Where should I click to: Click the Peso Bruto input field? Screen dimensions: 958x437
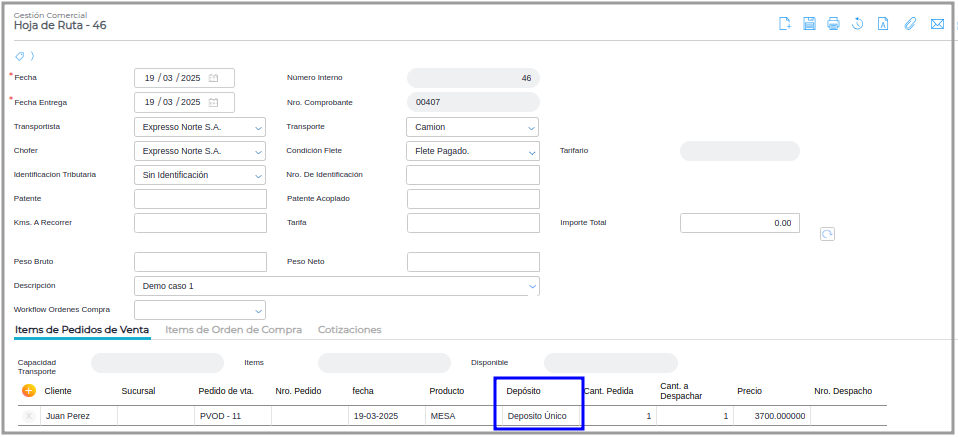point(200,262)
